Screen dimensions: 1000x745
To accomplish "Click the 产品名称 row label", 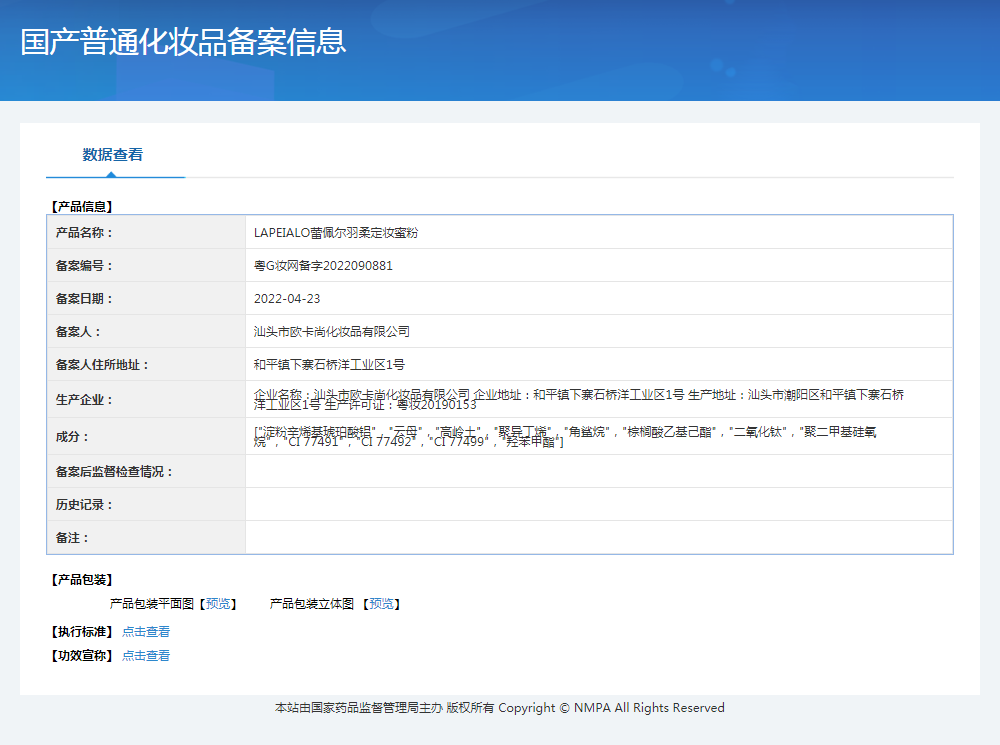I will point(84,233).
